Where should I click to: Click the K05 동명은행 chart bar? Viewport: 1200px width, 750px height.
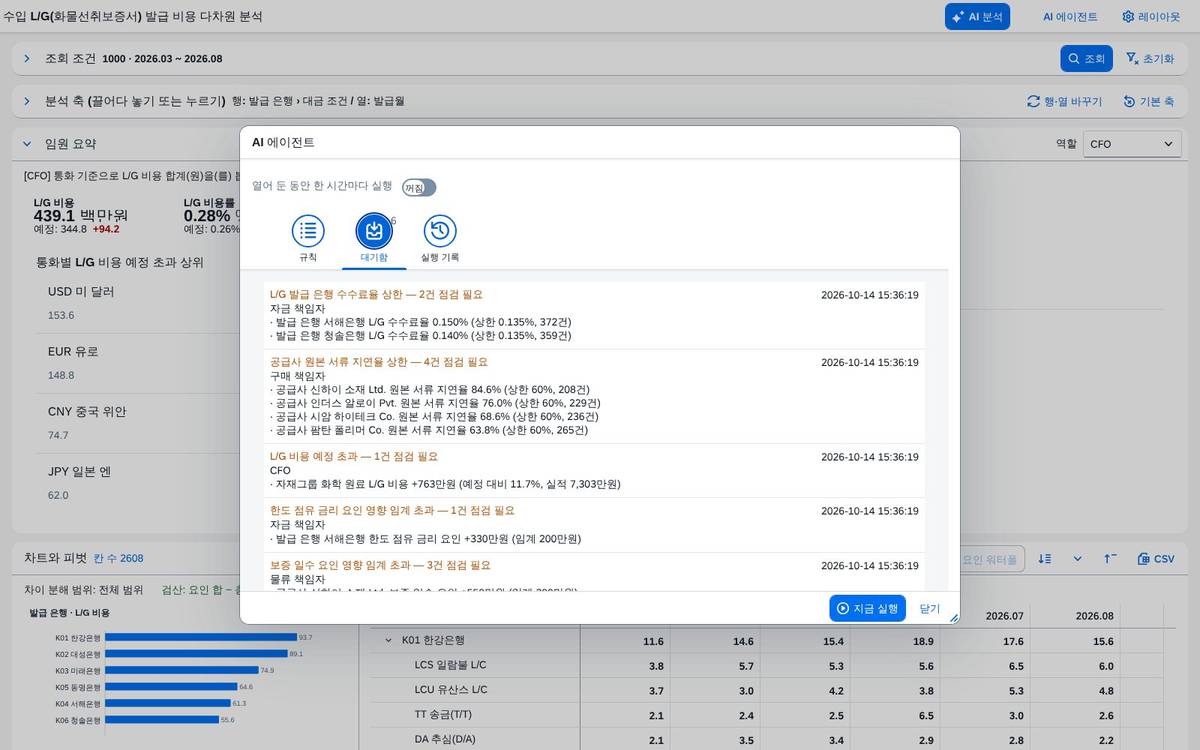171,687
